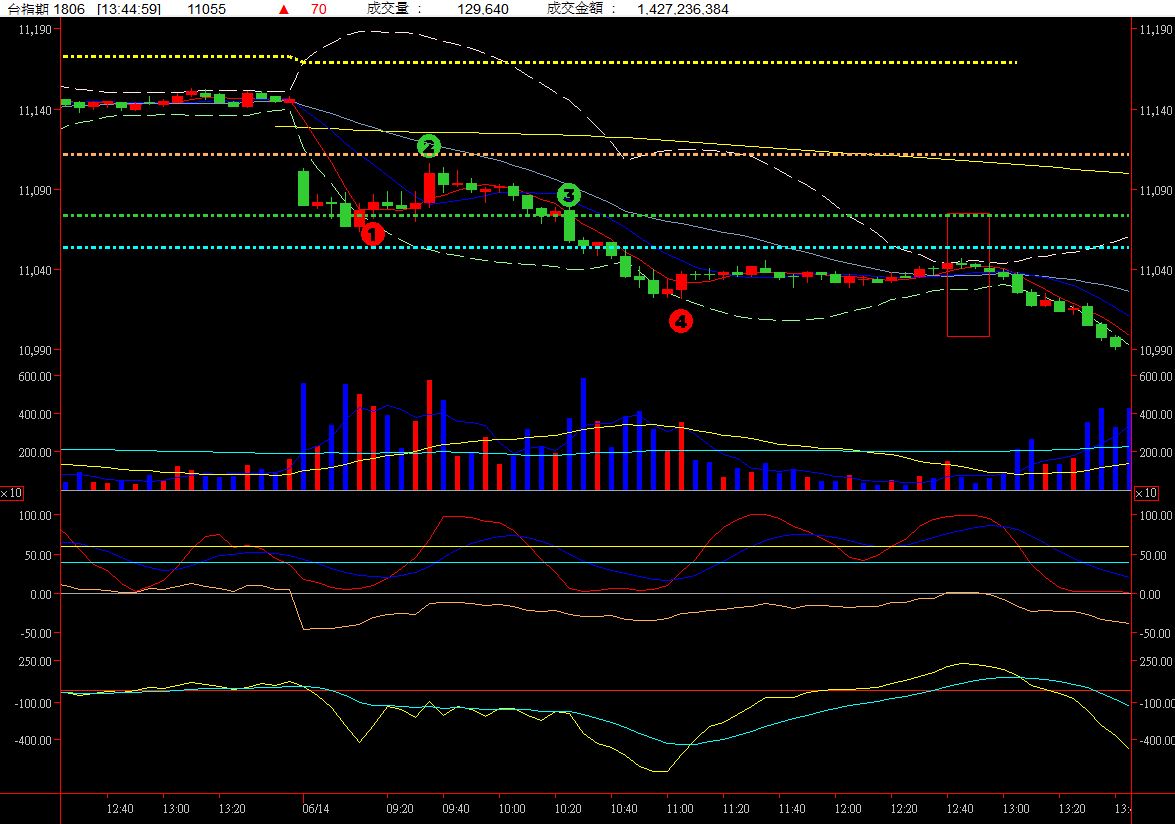Click the 10:00 time label
Screen dimensions: 1175x824
(x=512, y=809)
